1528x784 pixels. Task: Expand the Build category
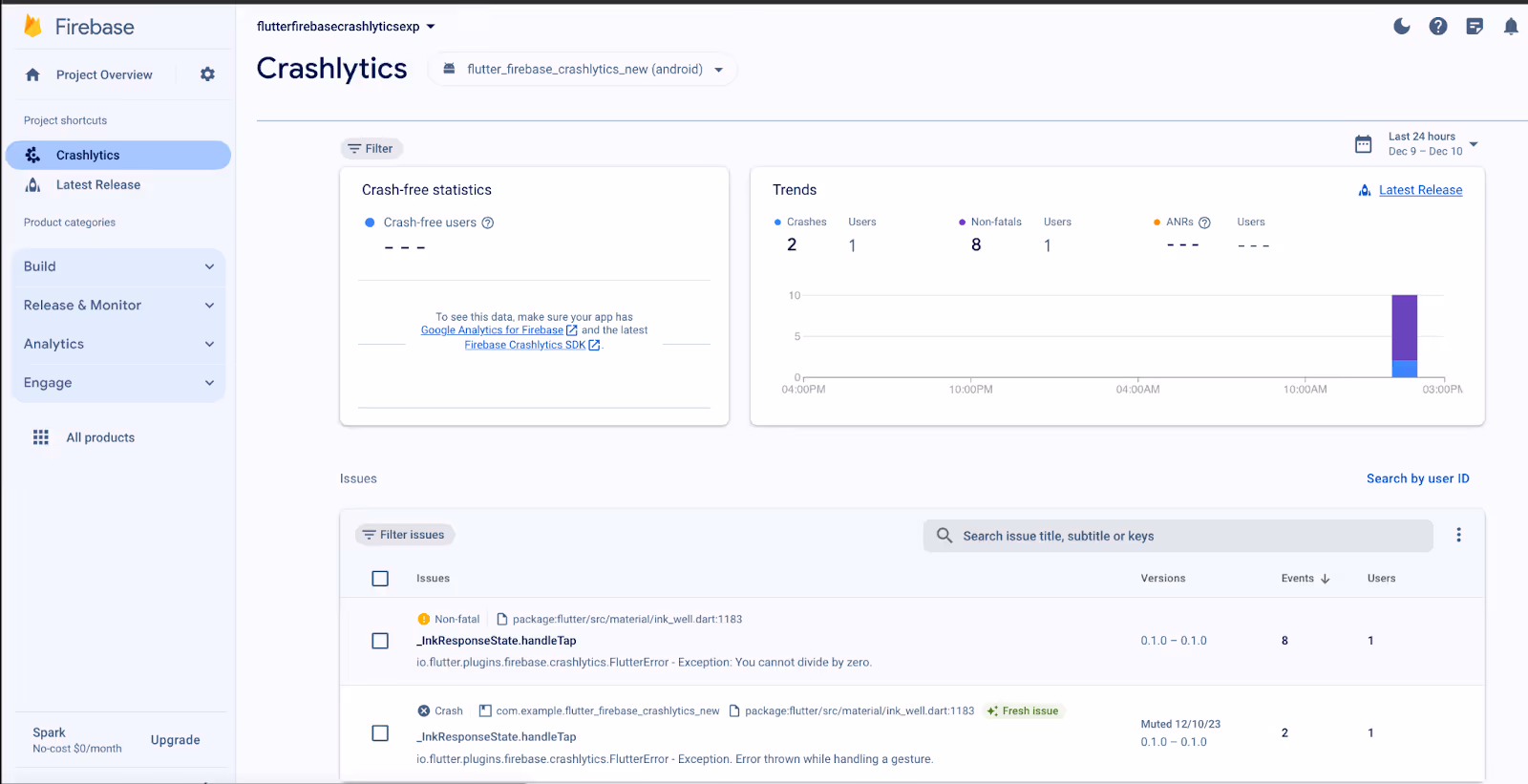pos(118,266)
